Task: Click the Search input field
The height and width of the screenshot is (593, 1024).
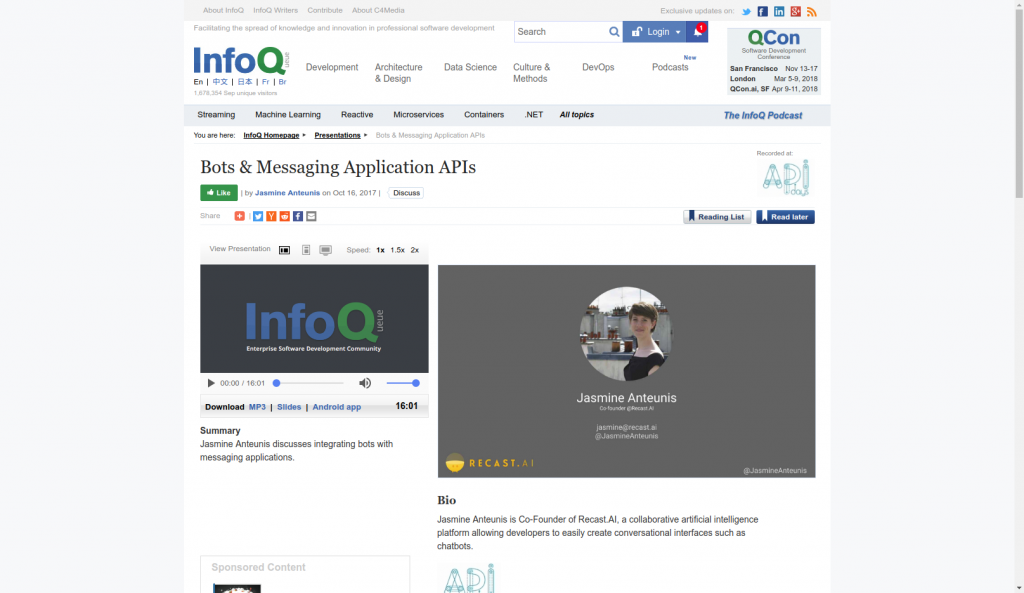Action: pyautogui.click(x=562, y=31)
